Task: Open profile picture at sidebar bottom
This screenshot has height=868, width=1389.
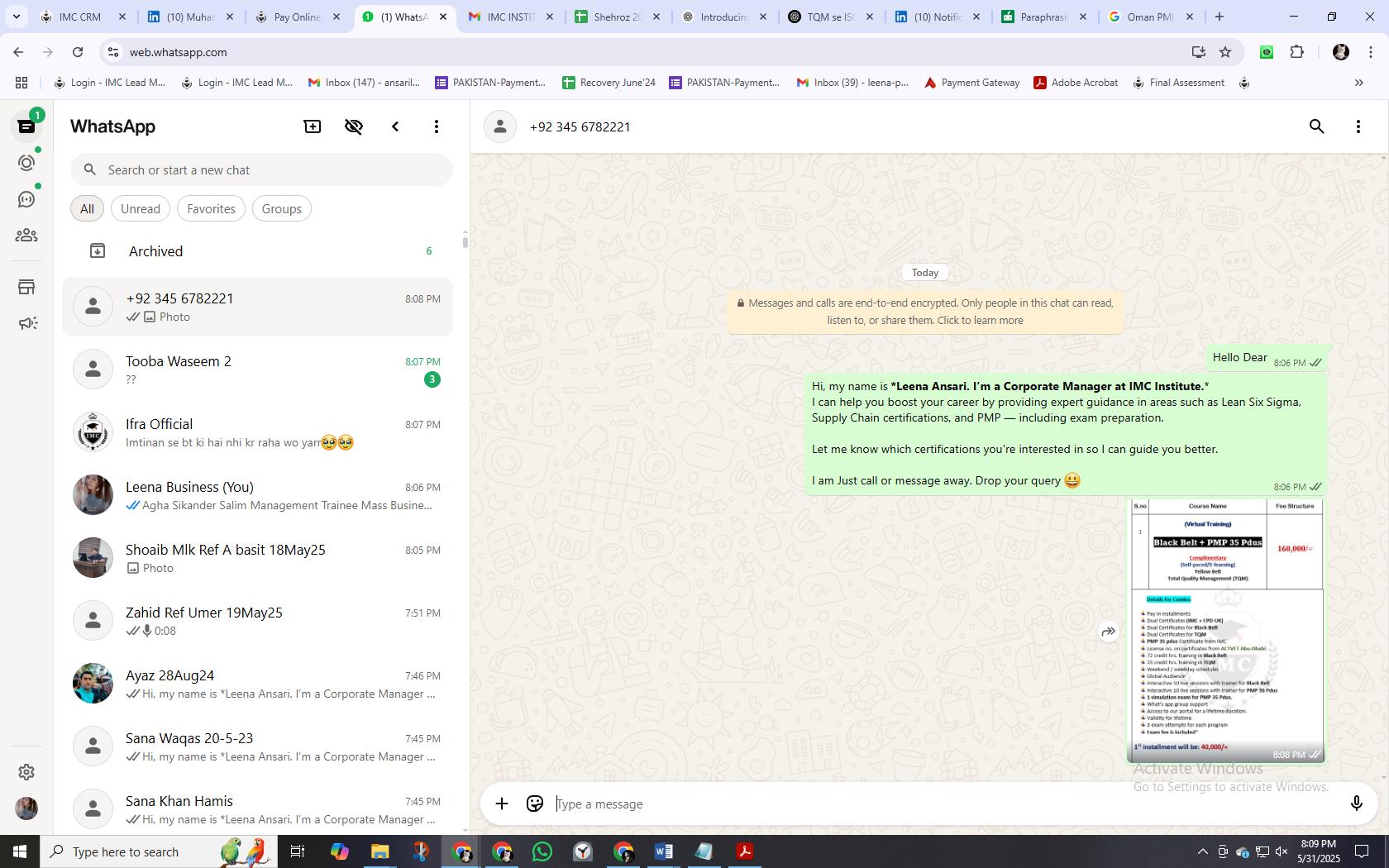Action: click(x=26, y=808)
